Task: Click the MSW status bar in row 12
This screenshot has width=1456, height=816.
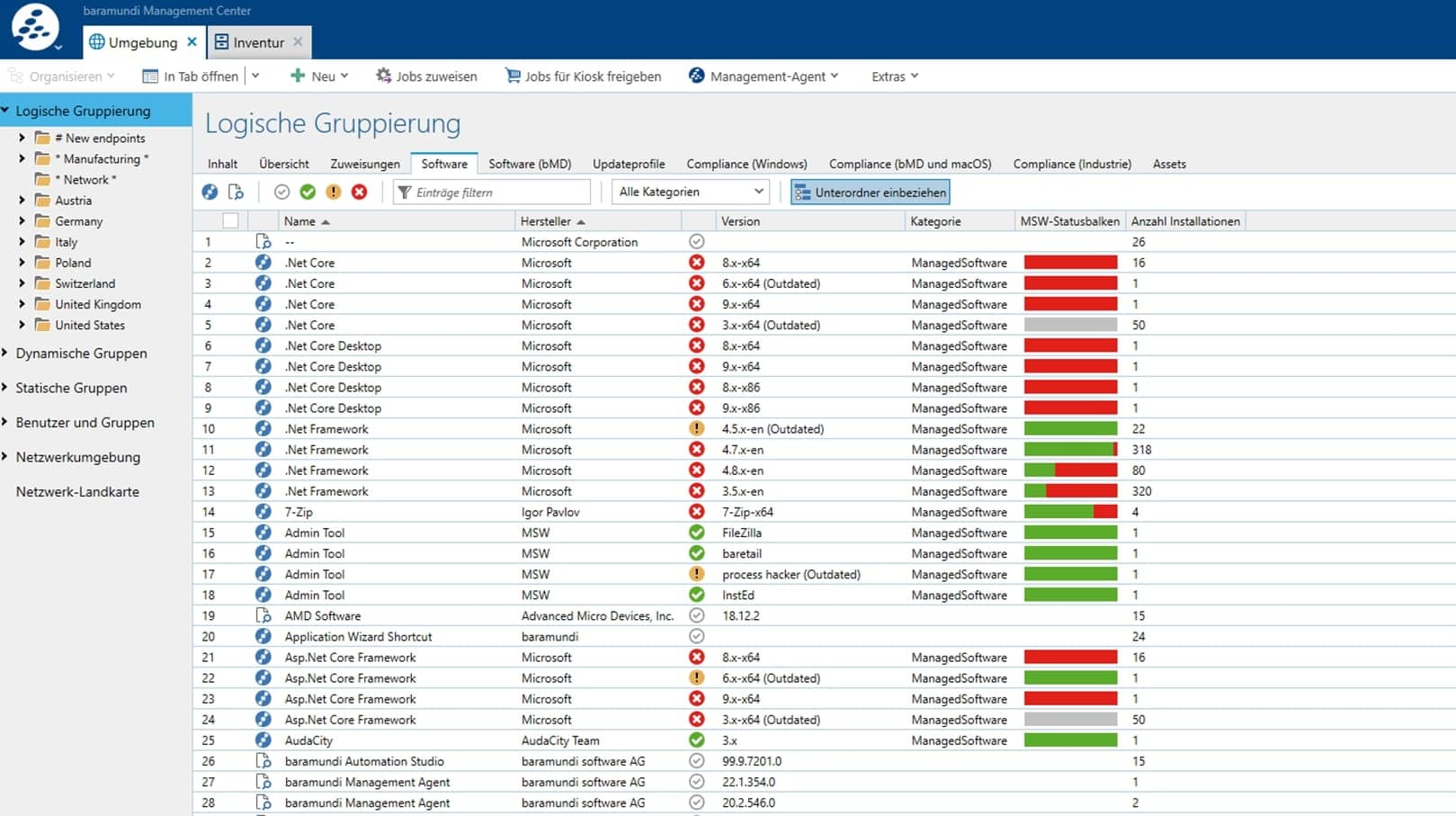Action: tap(1070, 471)
